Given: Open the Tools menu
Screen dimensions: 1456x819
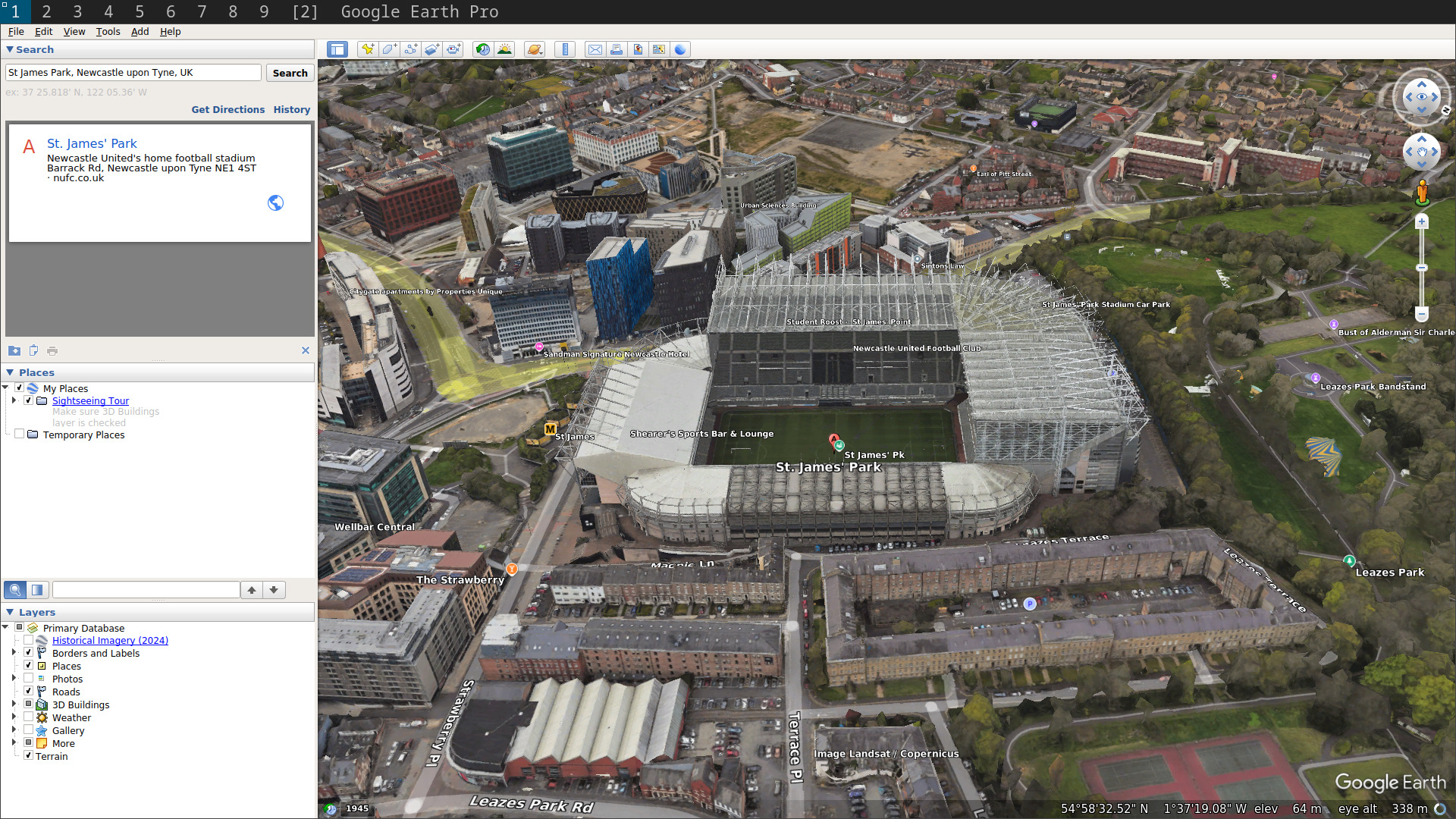Looking at the screenshot, I should (x=108, y=32).
